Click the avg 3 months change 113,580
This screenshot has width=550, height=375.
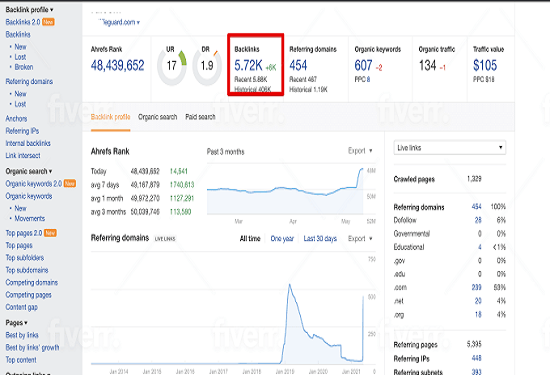click(180, 212)
